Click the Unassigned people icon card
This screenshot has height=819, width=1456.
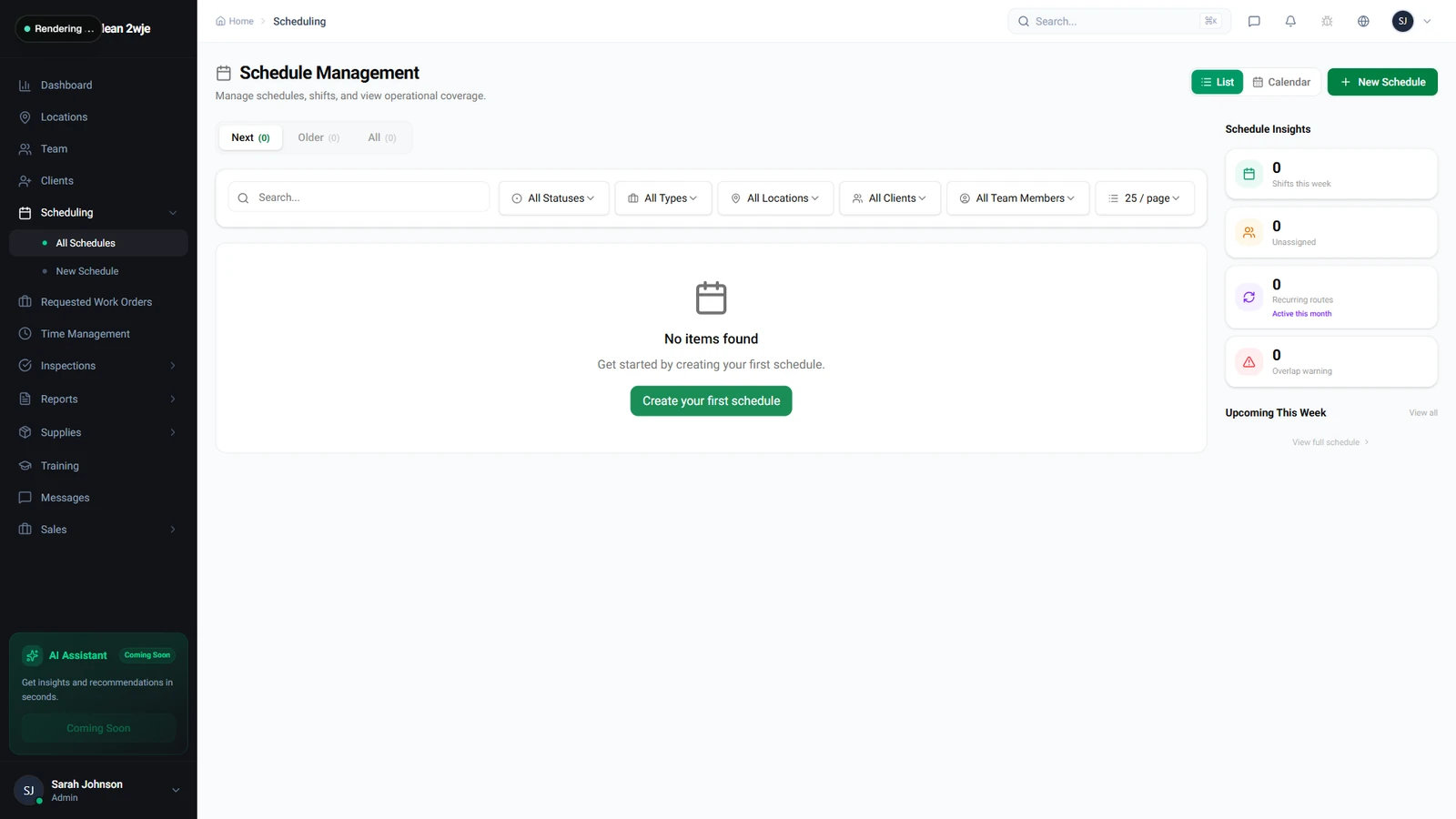pos(1249,232)
